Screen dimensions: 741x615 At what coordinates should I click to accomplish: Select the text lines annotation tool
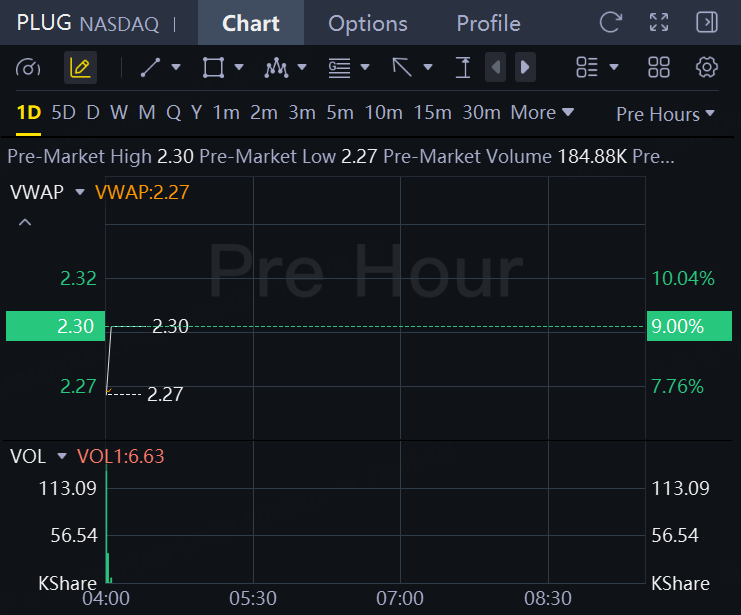[339, 68]
